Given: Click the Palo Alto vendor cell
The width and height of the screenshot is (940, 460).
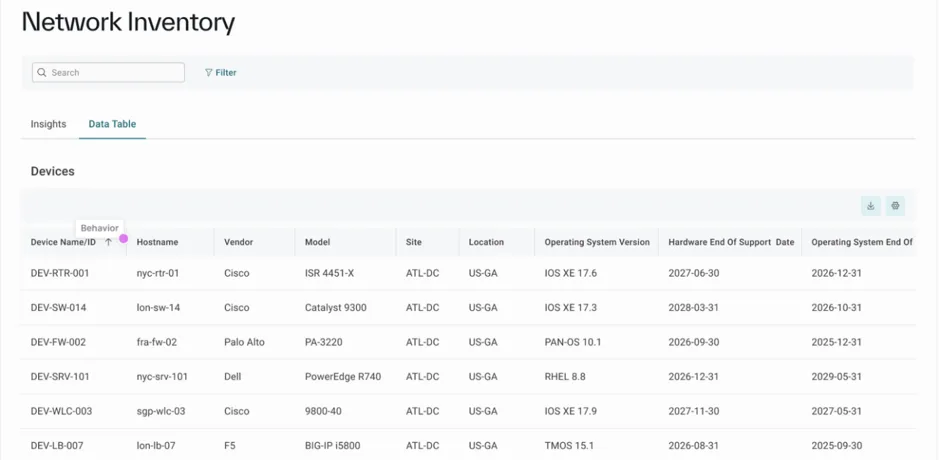Looking at the screenshot, I should (x=245, y=342).
